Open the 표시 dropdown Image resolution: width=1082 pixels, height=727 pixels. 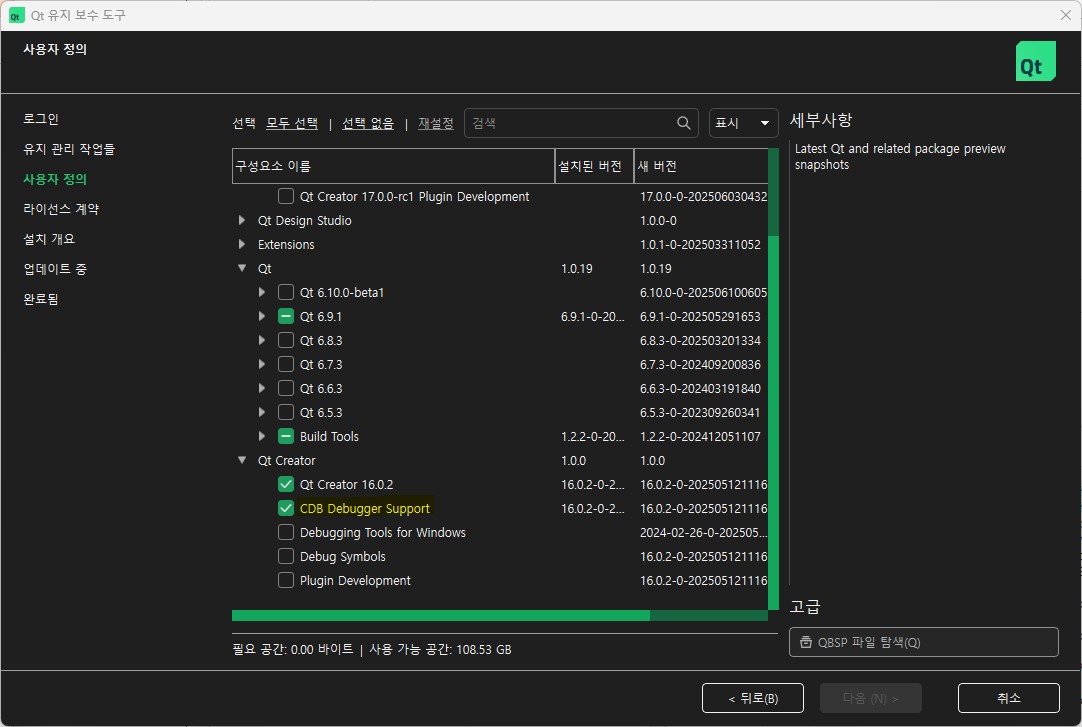click(x=743, y=123)
